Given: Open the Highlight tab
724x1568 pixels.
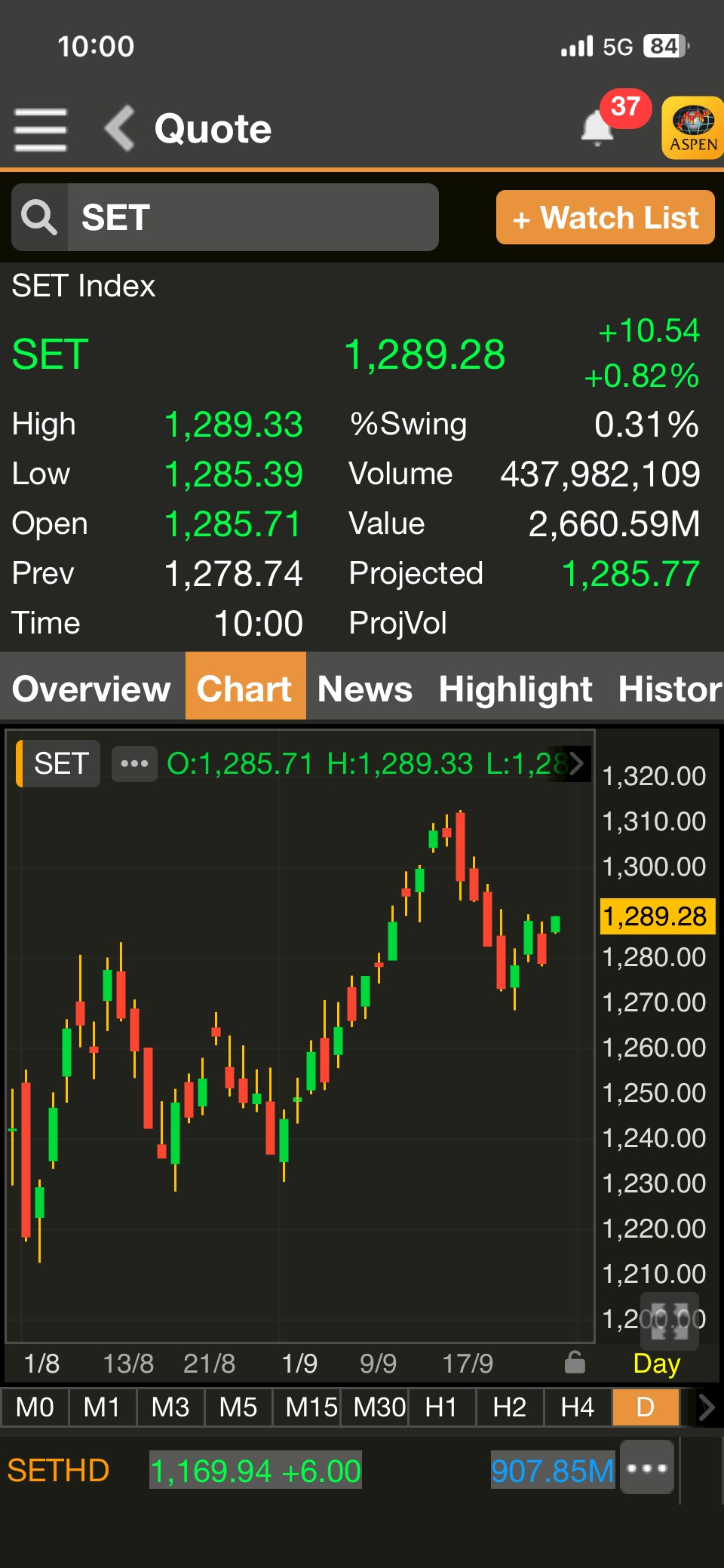Looking at the screenshot, I should point(515,689).
